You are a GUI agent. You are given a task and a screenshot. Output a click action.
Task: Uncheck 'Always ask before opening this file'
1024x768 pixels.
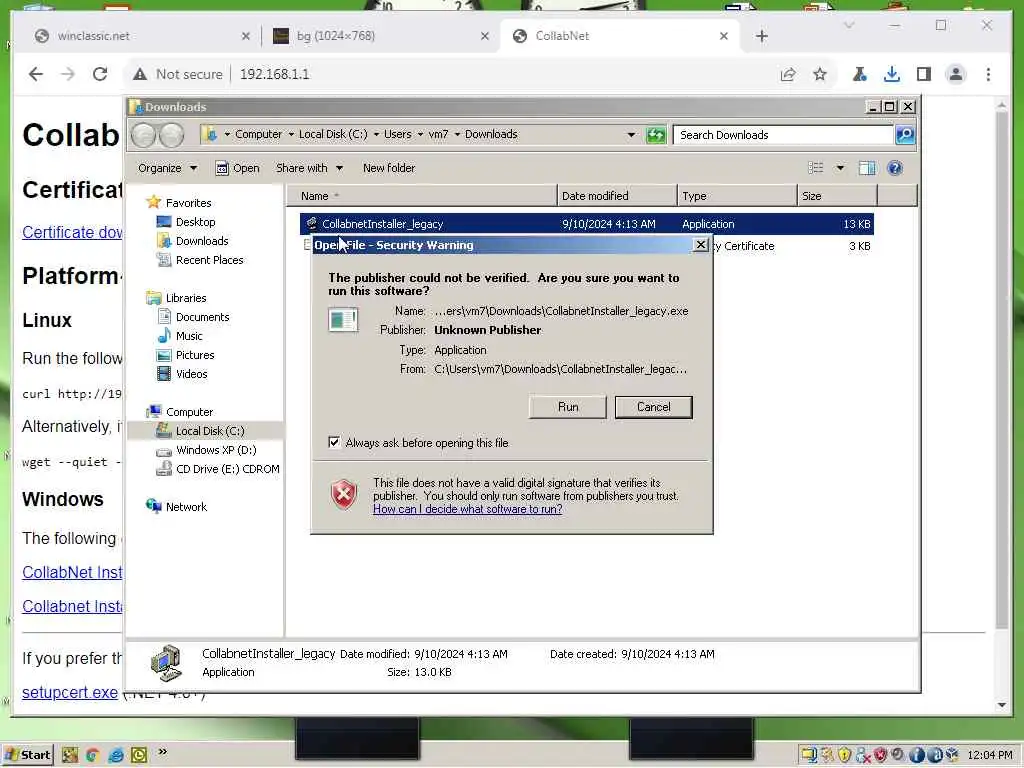click(x=334, y=443)
